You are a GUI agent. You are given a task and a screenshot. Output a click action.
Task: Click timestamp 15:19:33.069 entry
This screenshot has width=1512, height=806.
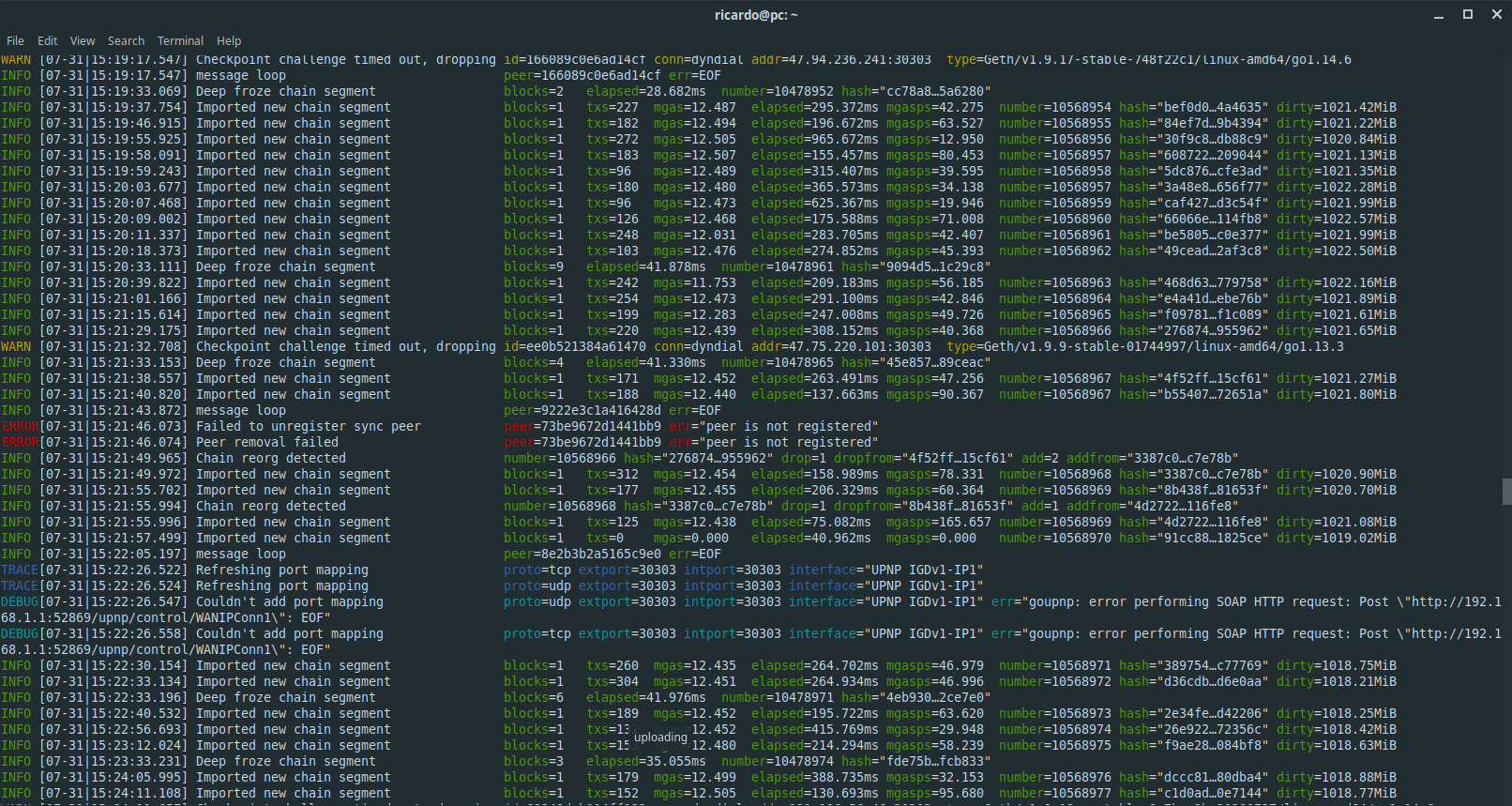tap(113, 91)
